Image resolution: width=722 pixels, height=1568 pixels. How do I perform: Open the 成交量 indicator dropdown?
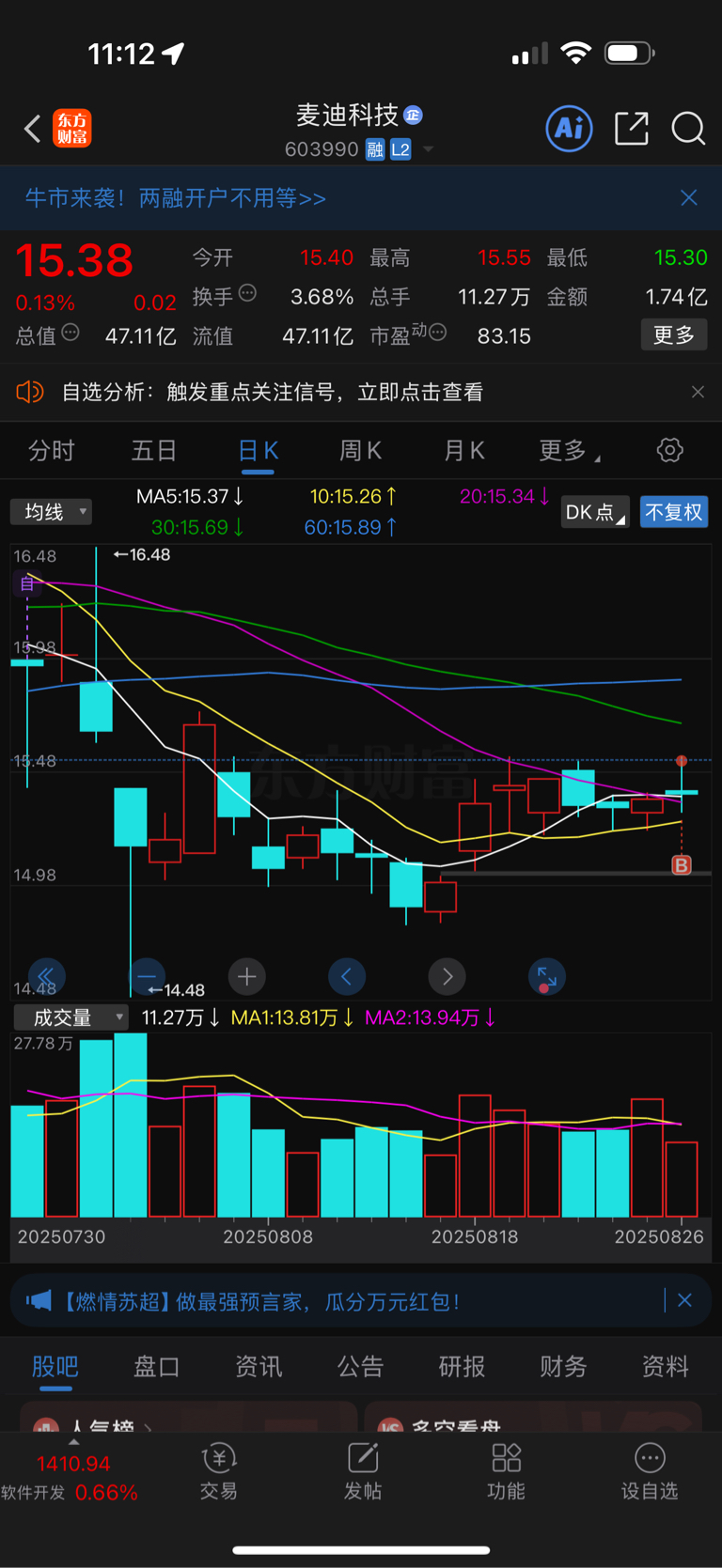(x=71, y=1017)
